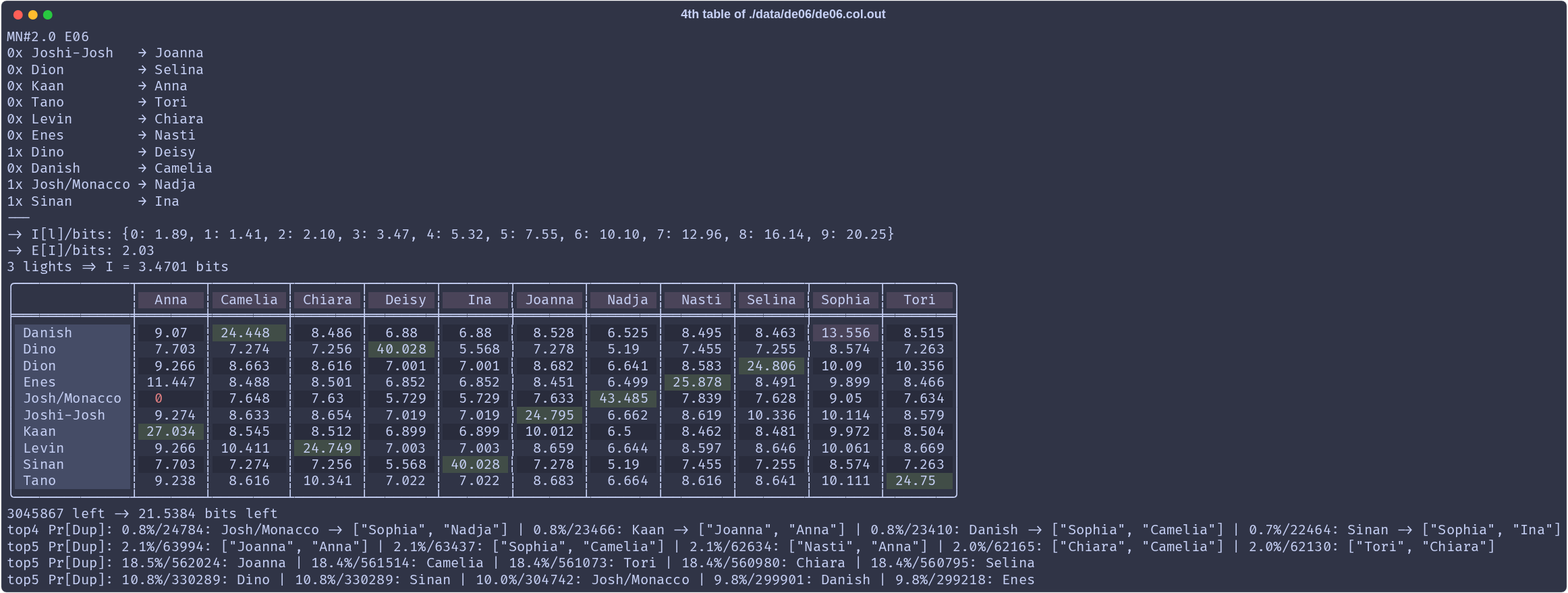Screen dimensions: 1568x593
Task: Click highlighted cell 24.749
Action: click(x=327, y=448)
